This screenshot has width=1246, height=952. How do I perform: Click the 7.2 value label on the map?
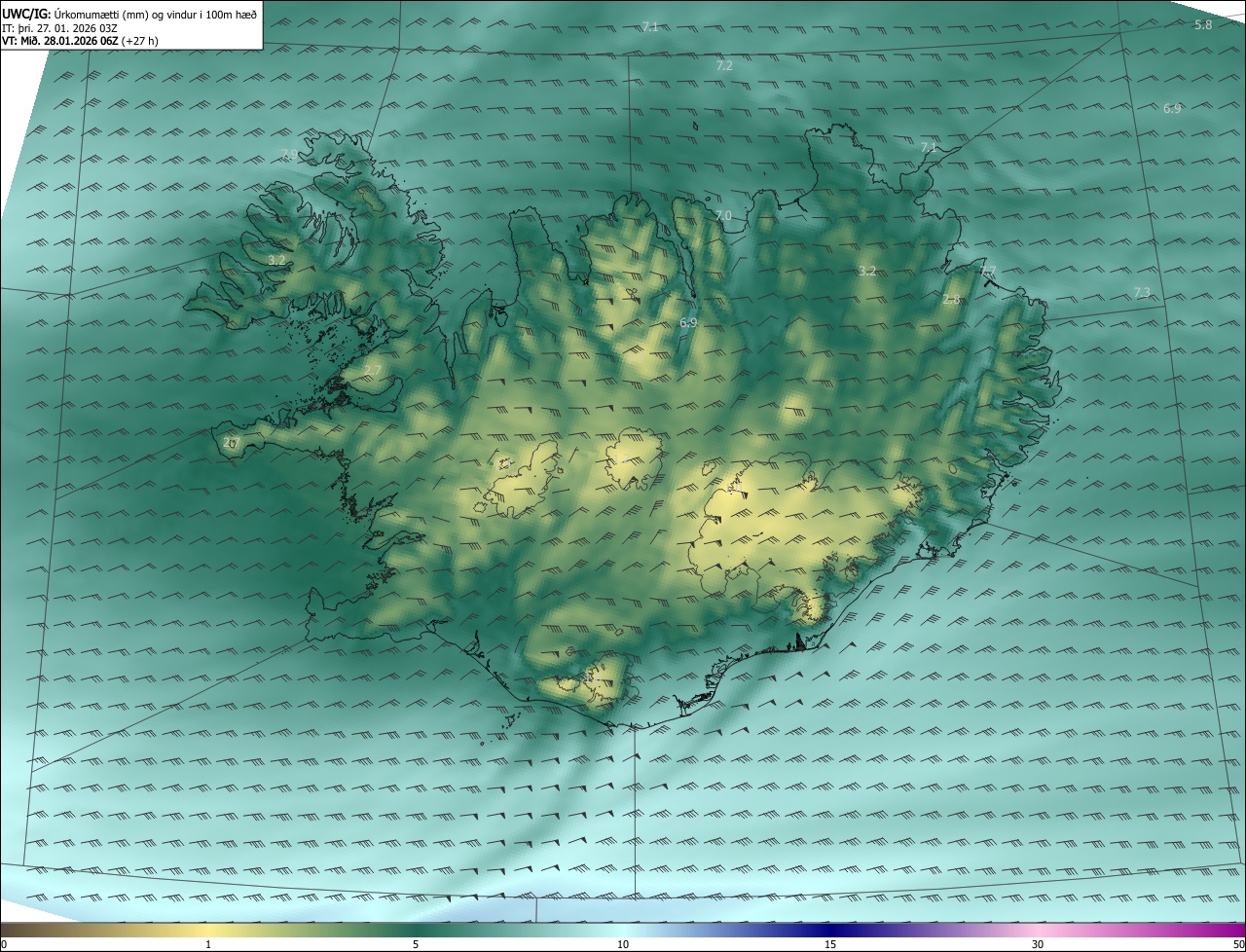724,66
